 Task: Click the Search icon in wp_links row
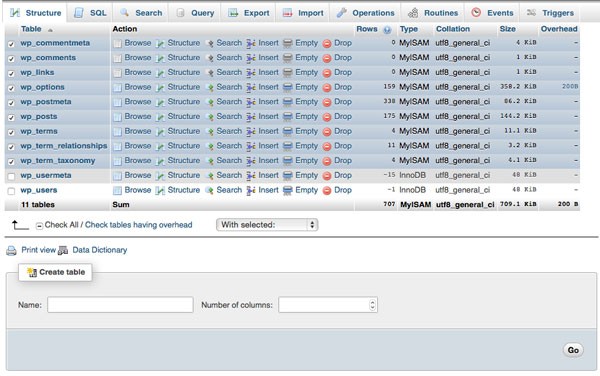209,73
